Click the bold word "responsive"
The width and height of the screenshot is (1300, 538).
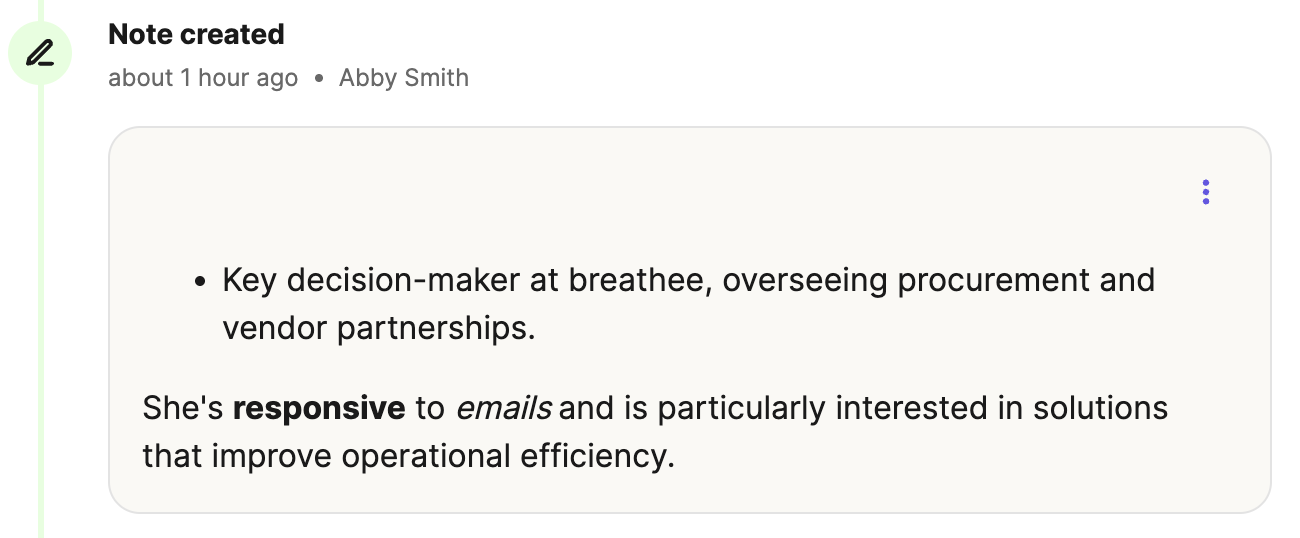(319, 408)
